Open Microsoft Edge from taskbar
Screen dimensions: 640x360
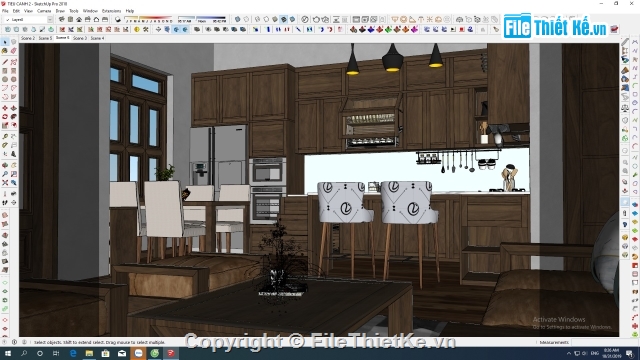(x=73, y=353)
